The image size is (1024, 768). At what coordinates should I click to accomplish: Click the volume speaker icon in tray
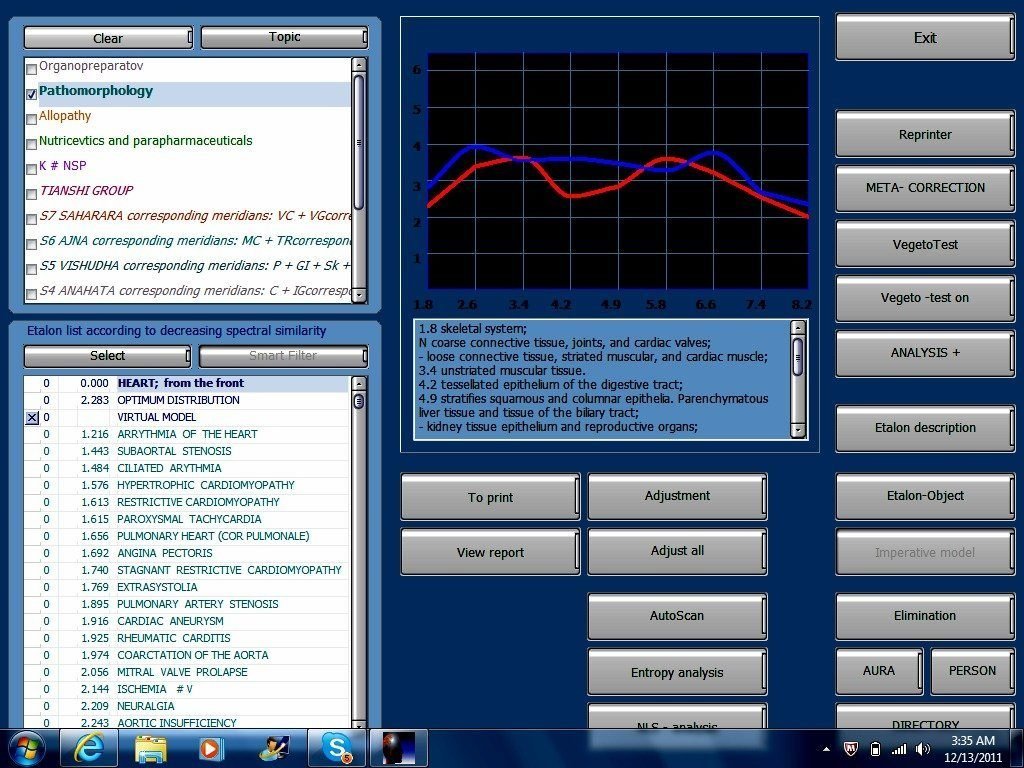point(922,749)
